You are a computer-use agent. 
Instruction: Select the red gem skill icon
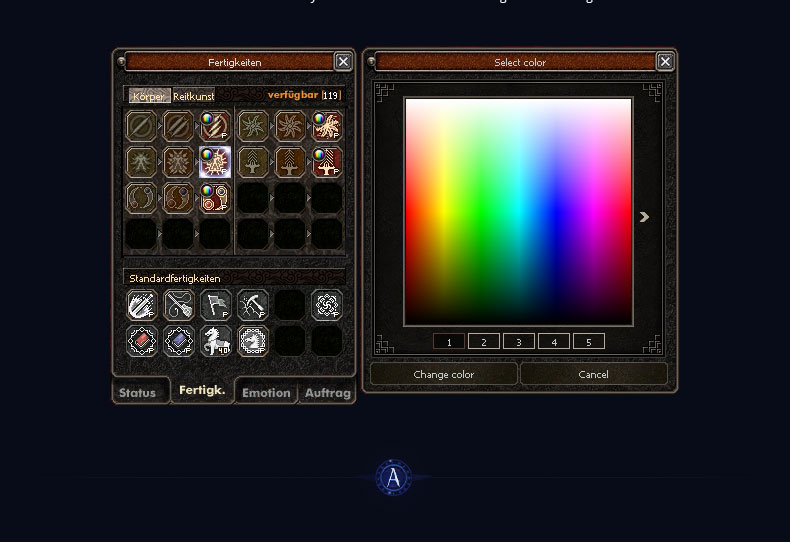(142, 341)
